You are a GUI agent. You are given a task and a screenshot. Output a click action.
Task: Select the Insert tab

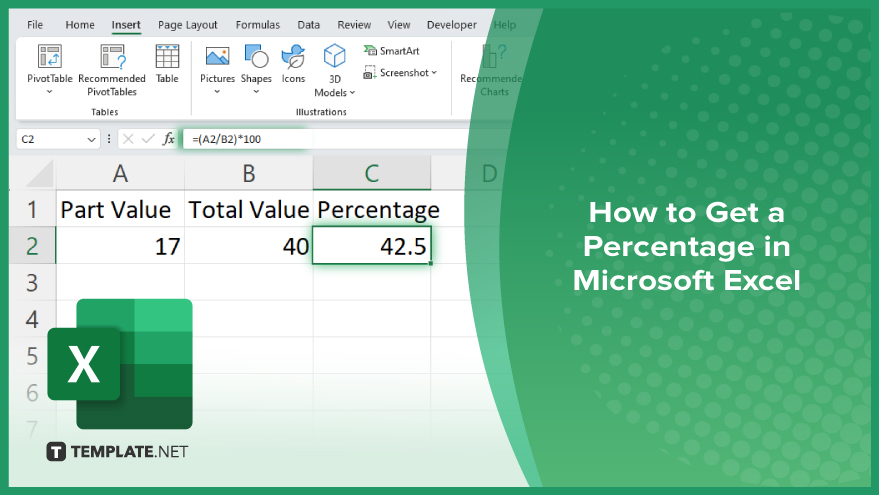click(126, 25)
